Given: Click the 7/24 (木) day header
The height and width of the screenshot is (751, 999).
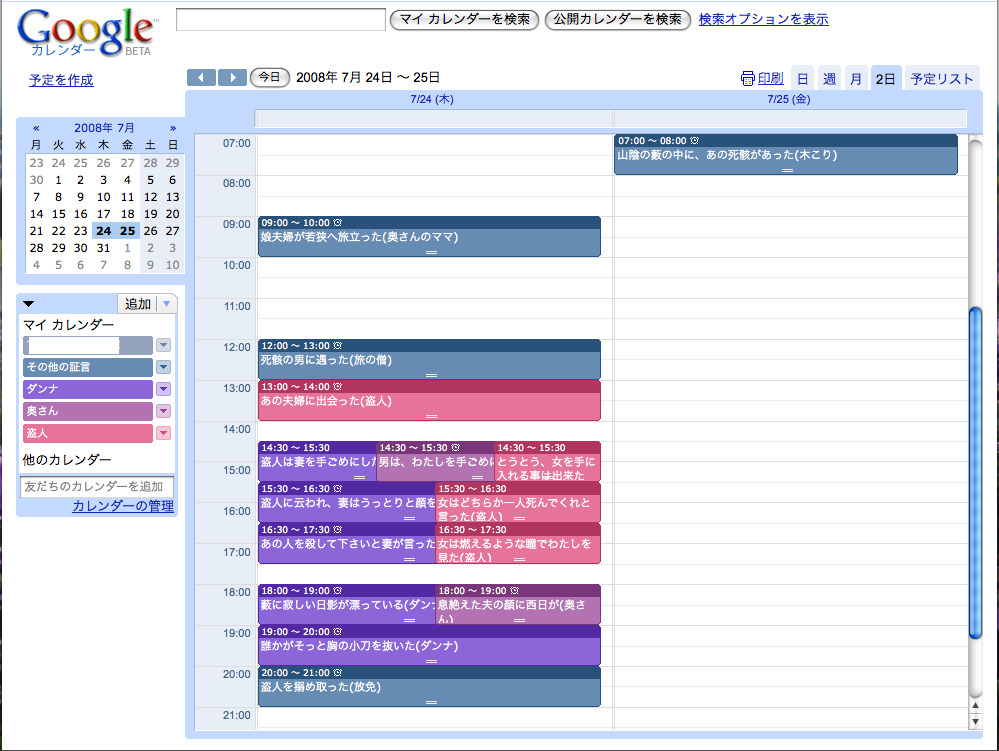Looking at the screenshot, I should point(432,99).
